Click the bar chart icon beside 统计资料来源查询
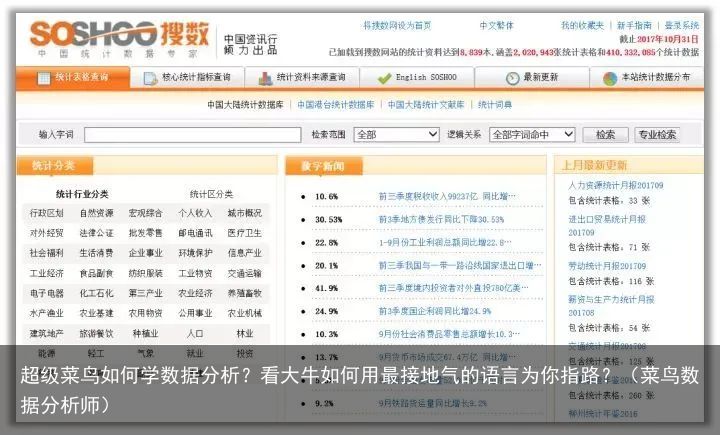 (x=265, y=79)
